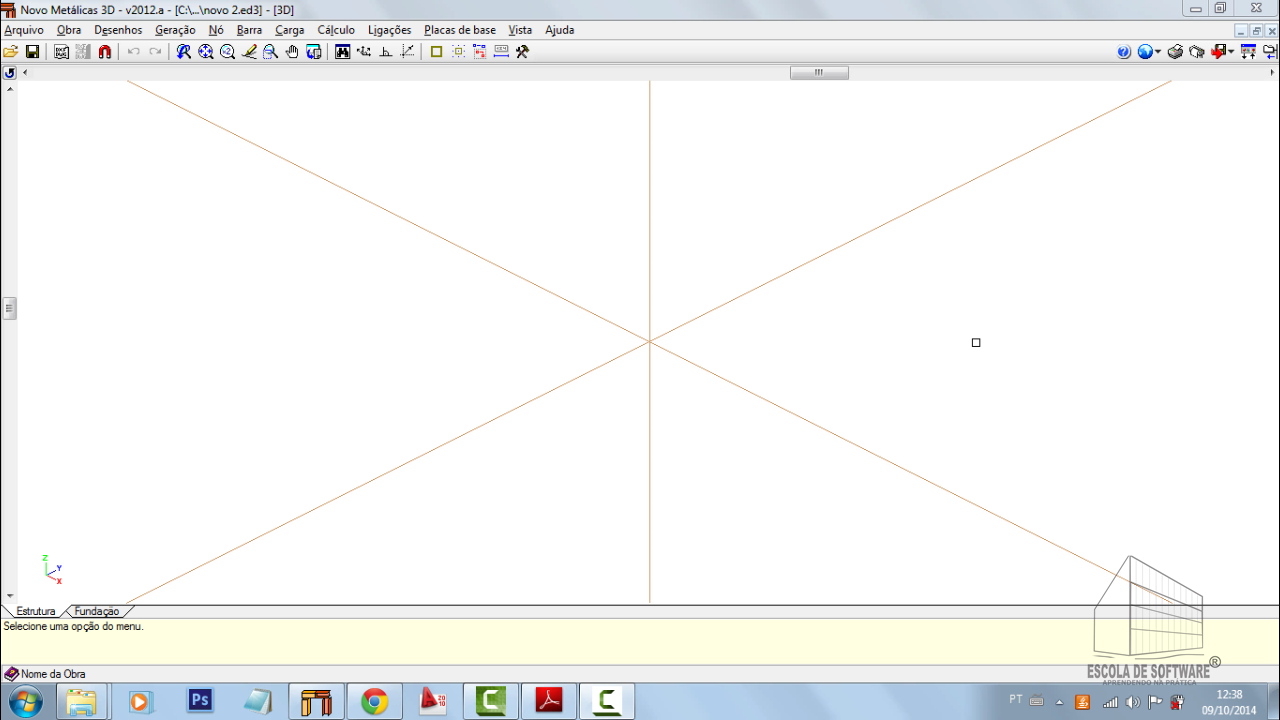Click the horizontal scrollbar thumb at top
The height and width of the screenshot is (720, 1280).
pos(818,72)
